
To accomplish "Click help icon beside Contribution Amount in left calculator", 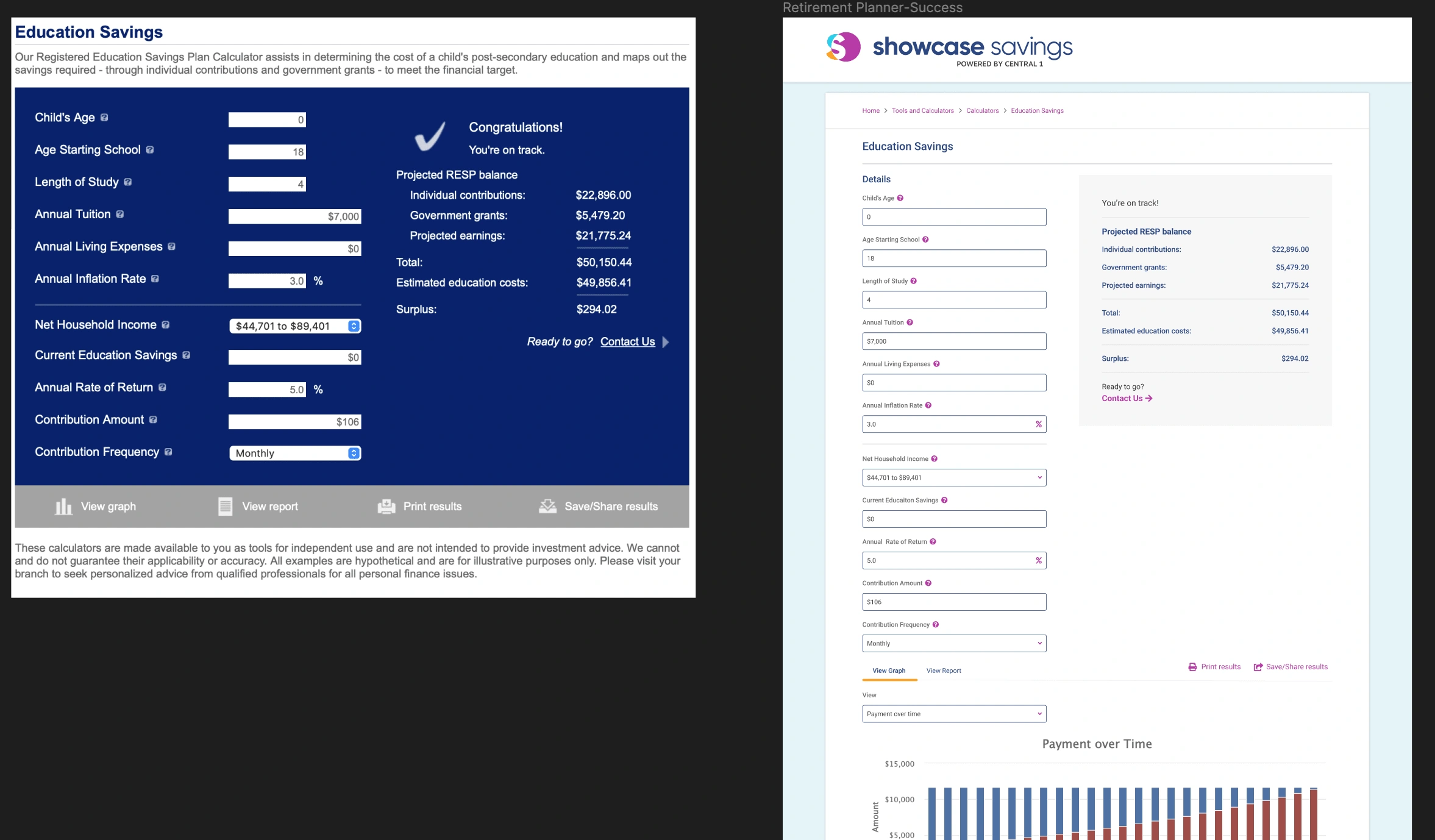I will coord(153,420).
